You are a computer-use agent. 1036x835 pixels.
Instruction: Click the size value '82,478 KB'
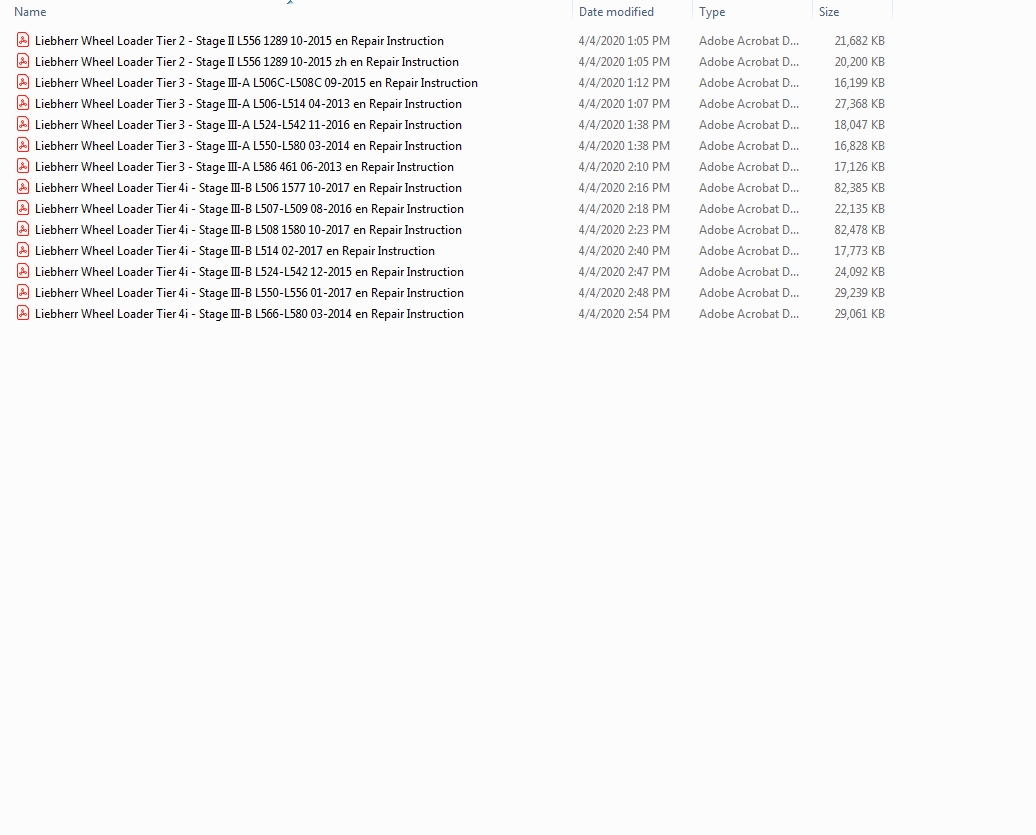[x=860, y=230]
